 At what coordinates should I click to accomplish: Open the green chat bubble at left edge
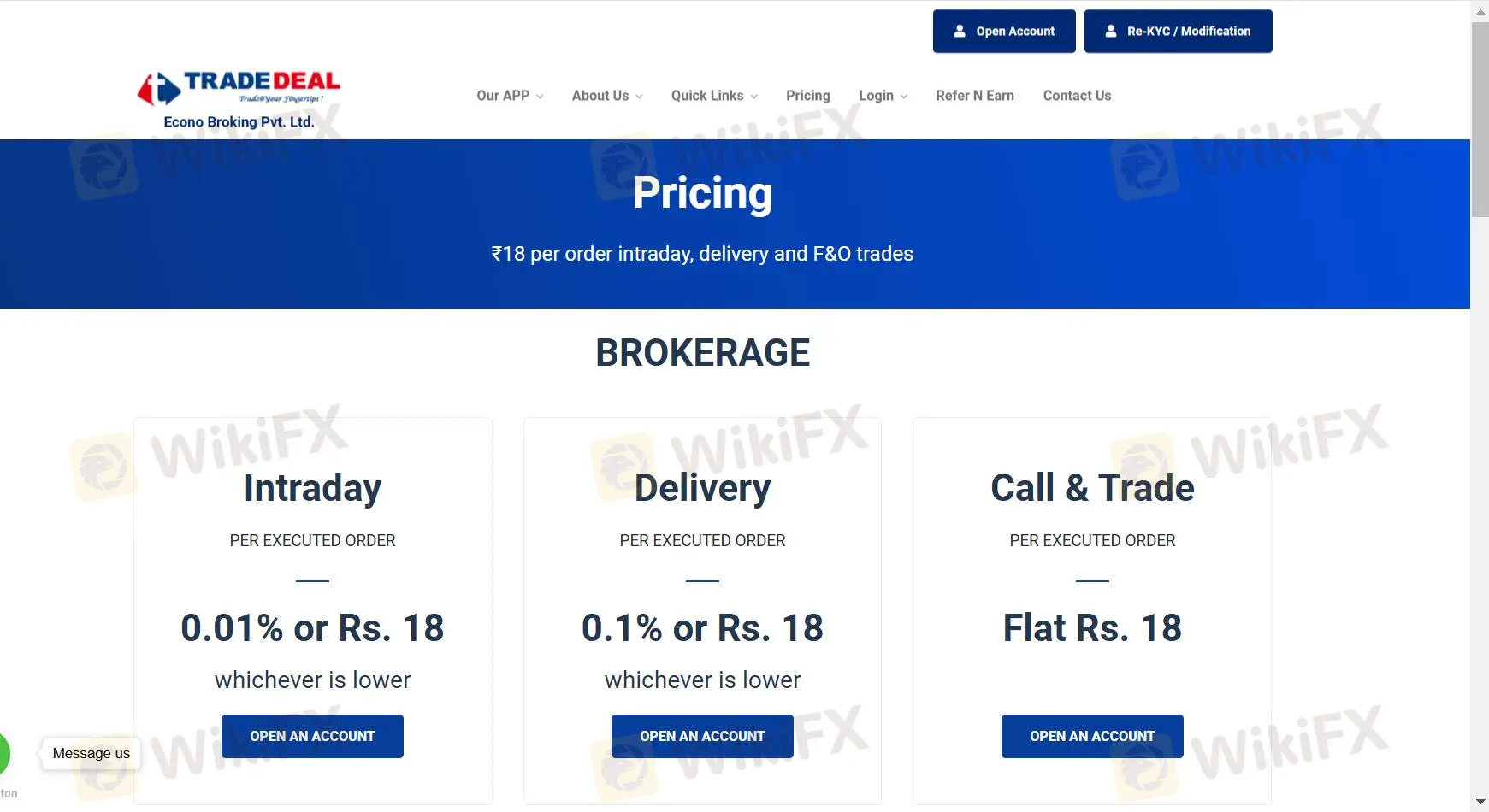coord(3,753)
